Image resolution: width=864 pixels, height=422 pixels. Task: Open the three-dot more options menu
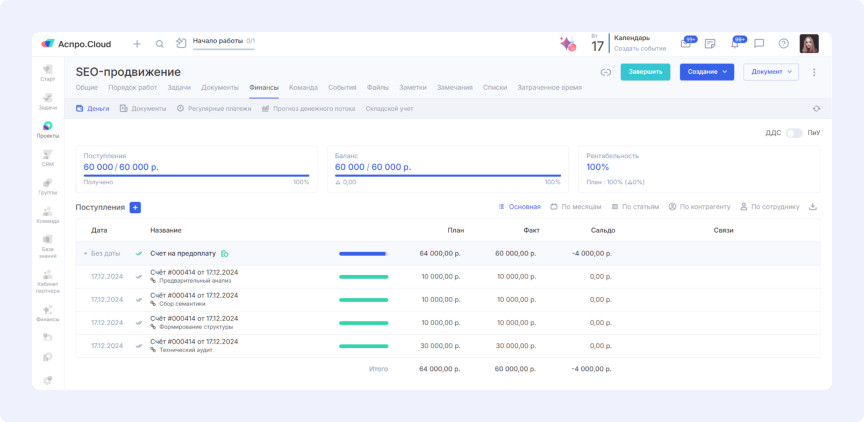point(814,72)
